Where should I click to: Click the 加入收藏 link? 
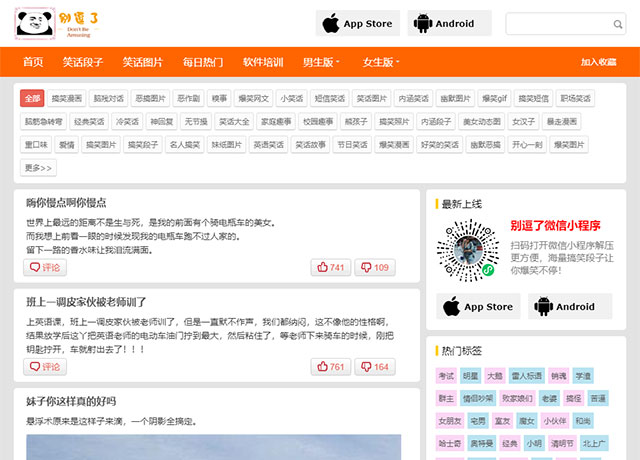(x=598, y=62)
